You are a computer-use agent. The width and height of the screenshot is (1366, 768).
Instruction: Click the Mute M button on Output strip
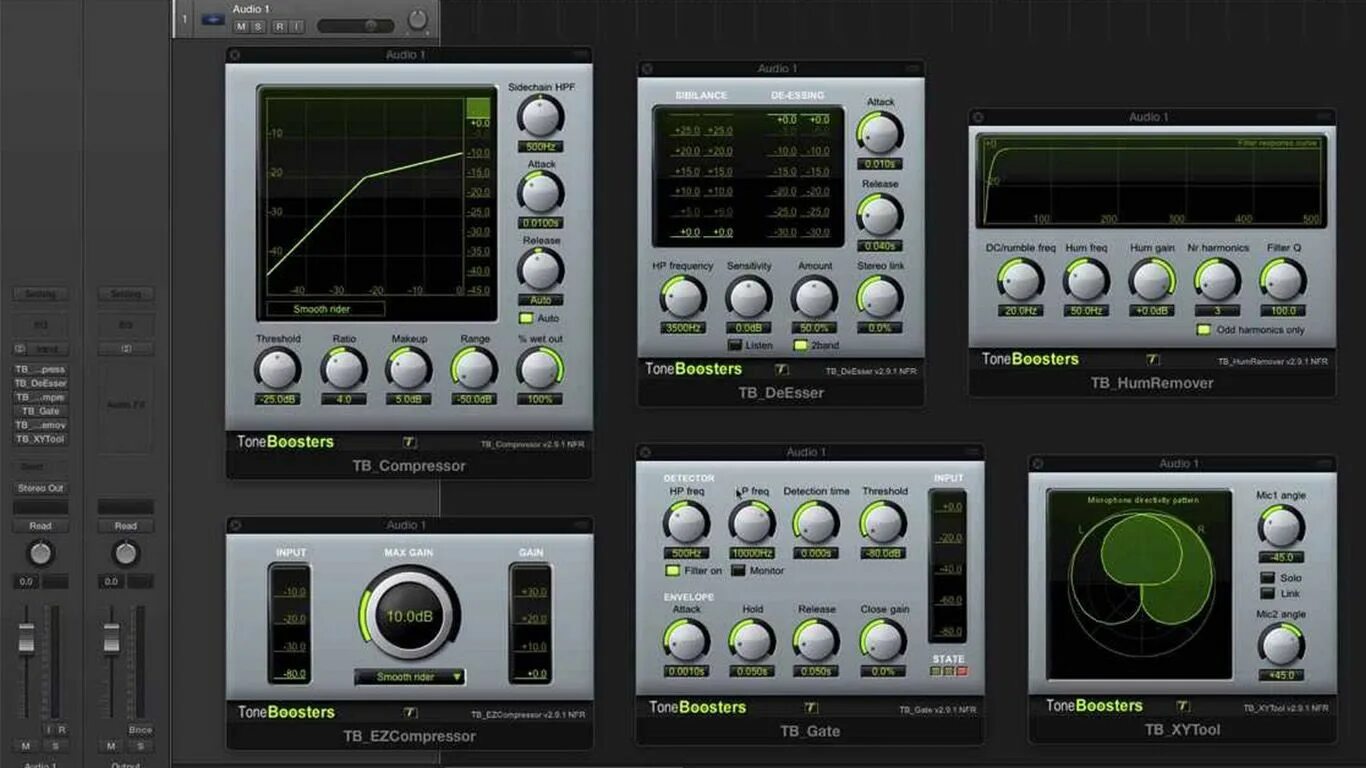[x=111, y=746]
